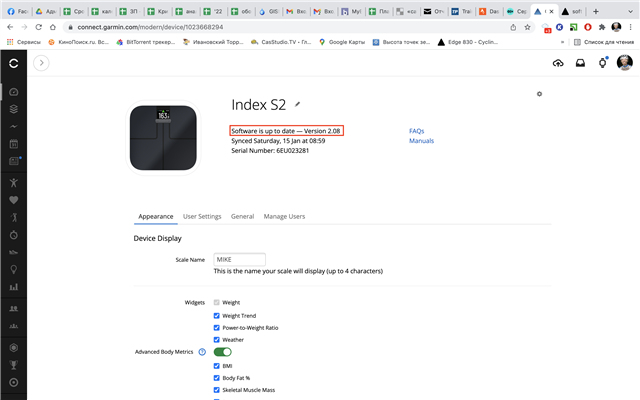Uncheck the Body Fat % checkbox
This screenshot has height=400, width=640.
tap(216, 378)
